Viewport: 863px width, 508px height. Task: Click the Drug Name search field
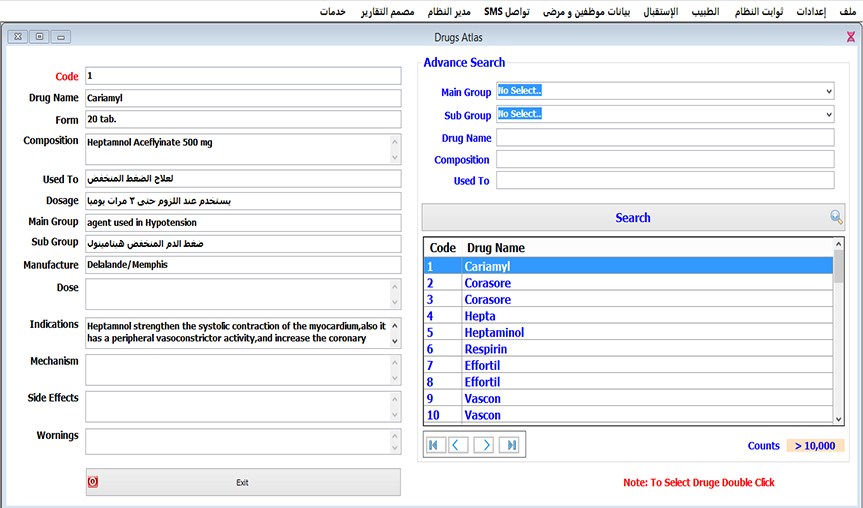[664, 138]
